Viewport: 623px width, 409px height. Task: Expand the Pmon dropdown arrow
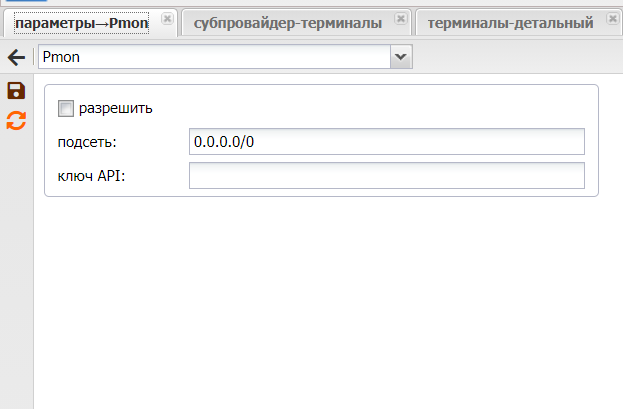point(401,58)
